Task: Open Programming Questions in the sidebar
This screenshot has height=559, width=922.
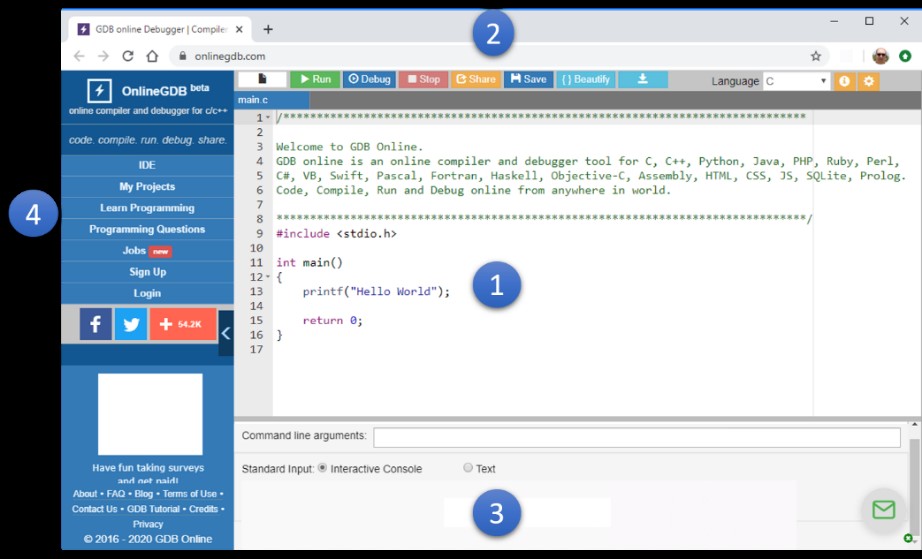Action: [x=147, y=229]
